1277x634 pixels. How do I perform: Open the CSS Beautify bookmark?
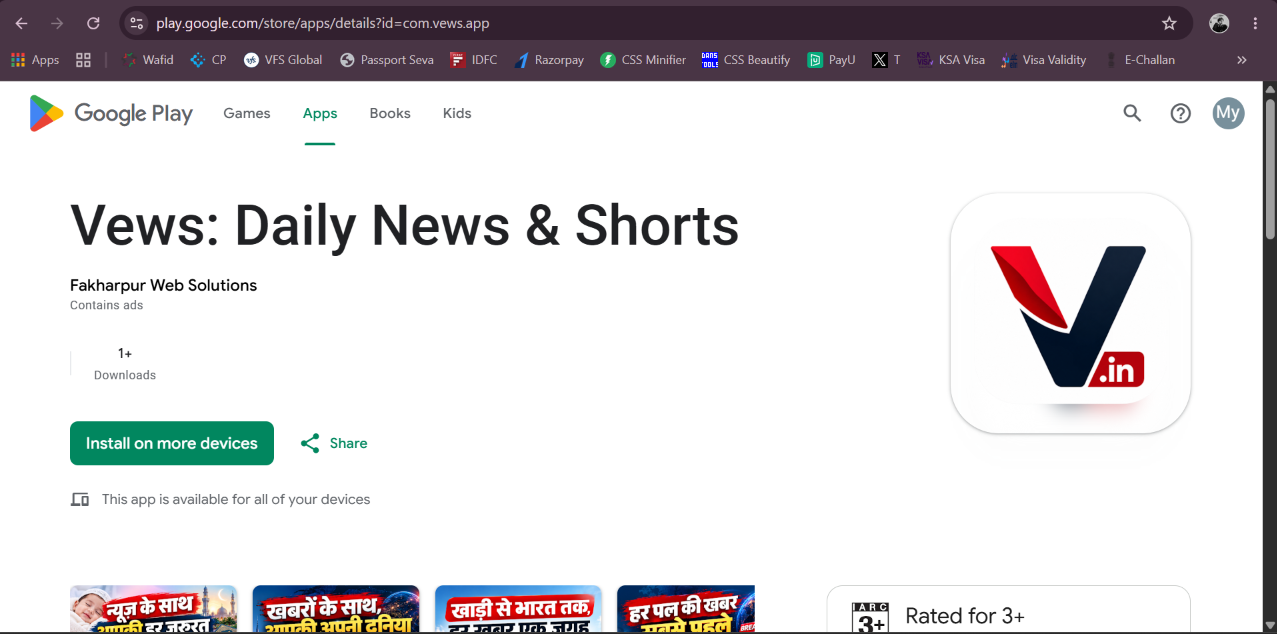(x=746, y=60)
